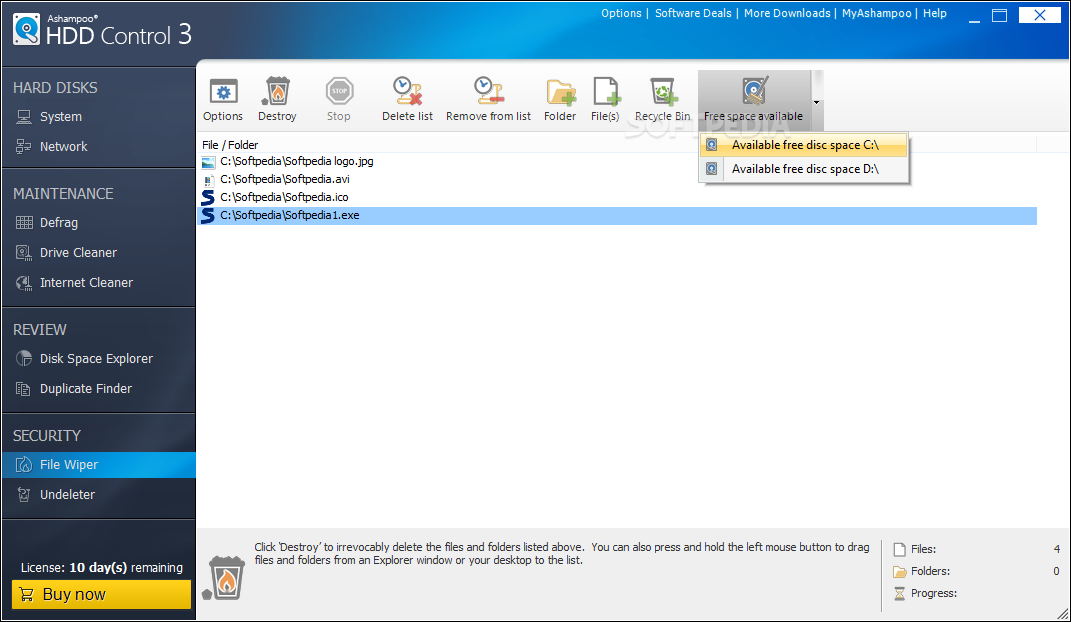Add a Folder using toolbar icon
Viewport: 1071px width, 622px height.
[x=560, y=91]
